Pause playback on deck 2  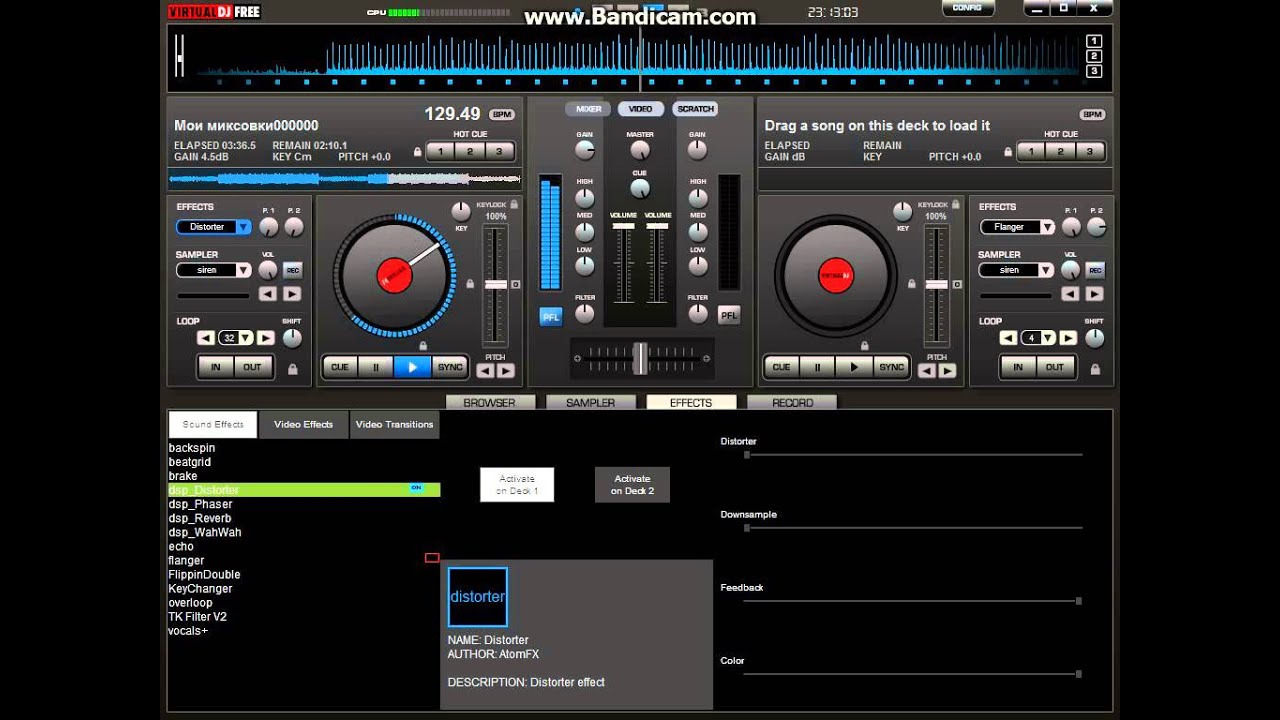[818, 367]
